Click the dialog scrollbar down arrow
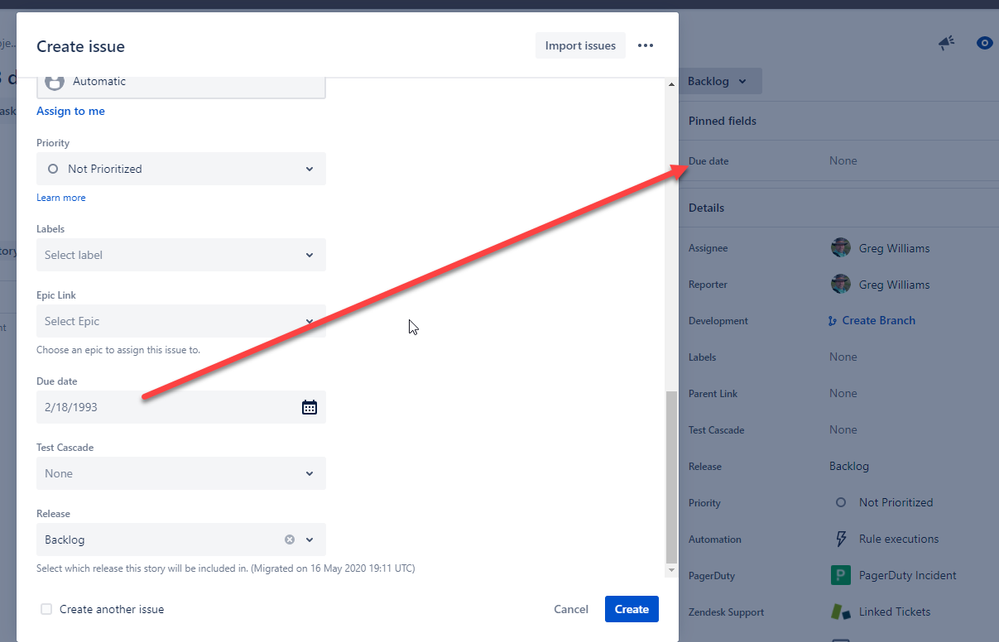The height and width of the screenshot is (642, 999). click(671, 569)
